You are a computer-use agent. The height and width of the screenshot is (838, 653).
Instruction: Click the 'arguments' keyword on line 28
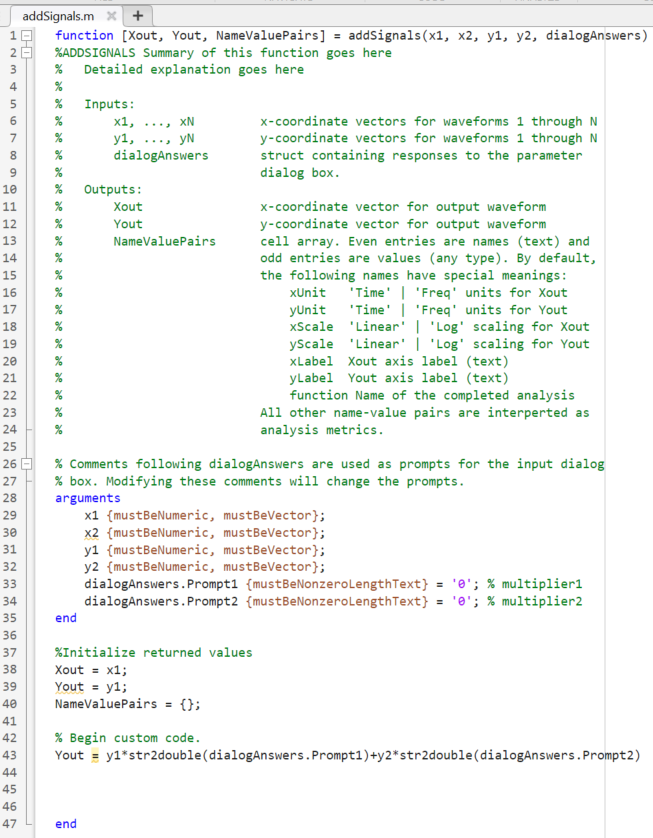click(x=87, y=498)
